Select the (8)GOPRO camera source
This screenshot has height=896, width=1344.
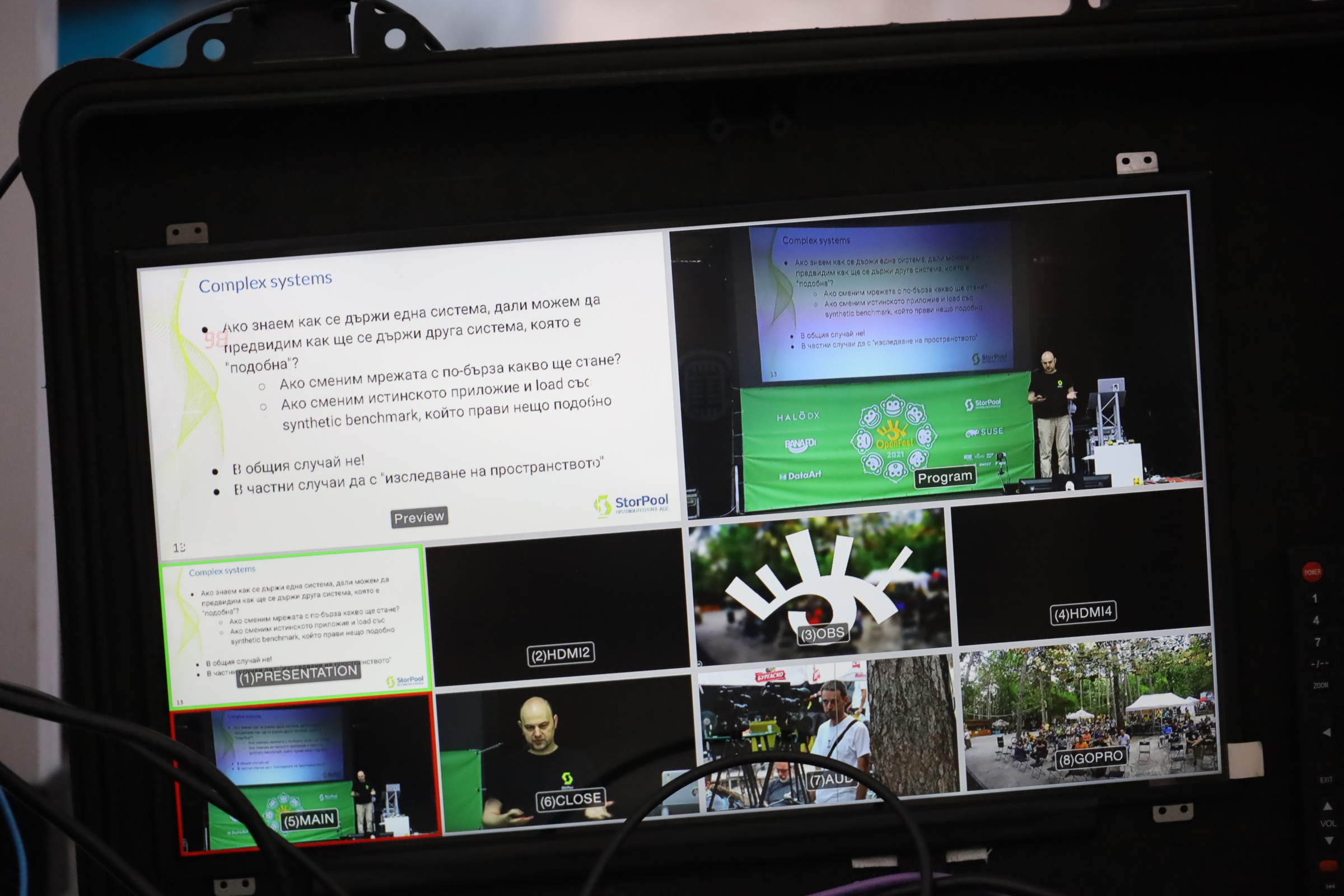coord(1090,711)
